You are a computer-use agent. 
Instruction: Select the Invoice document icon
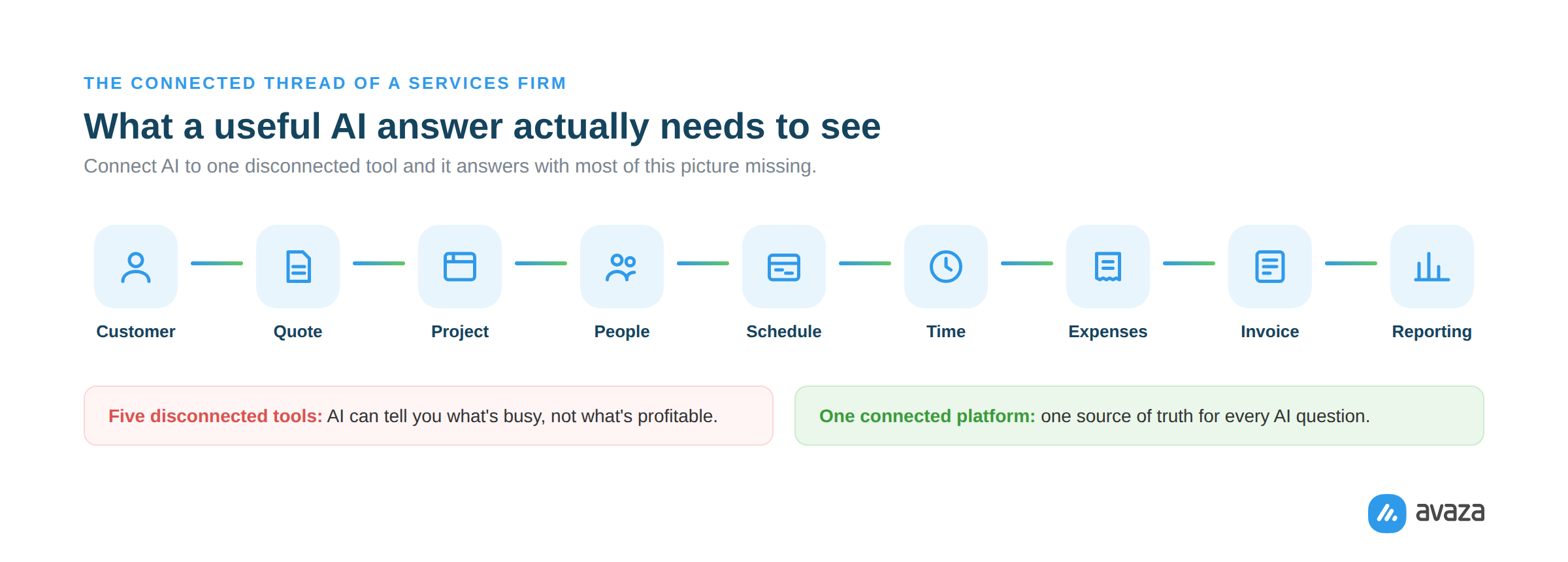[1270, 267]
